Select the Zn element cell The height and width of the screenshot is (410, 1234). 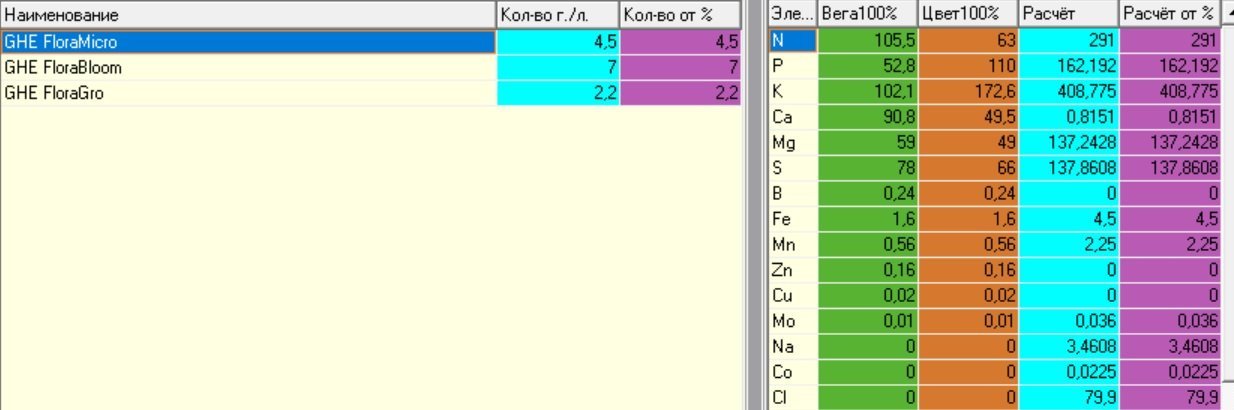(x=792, y=270)
